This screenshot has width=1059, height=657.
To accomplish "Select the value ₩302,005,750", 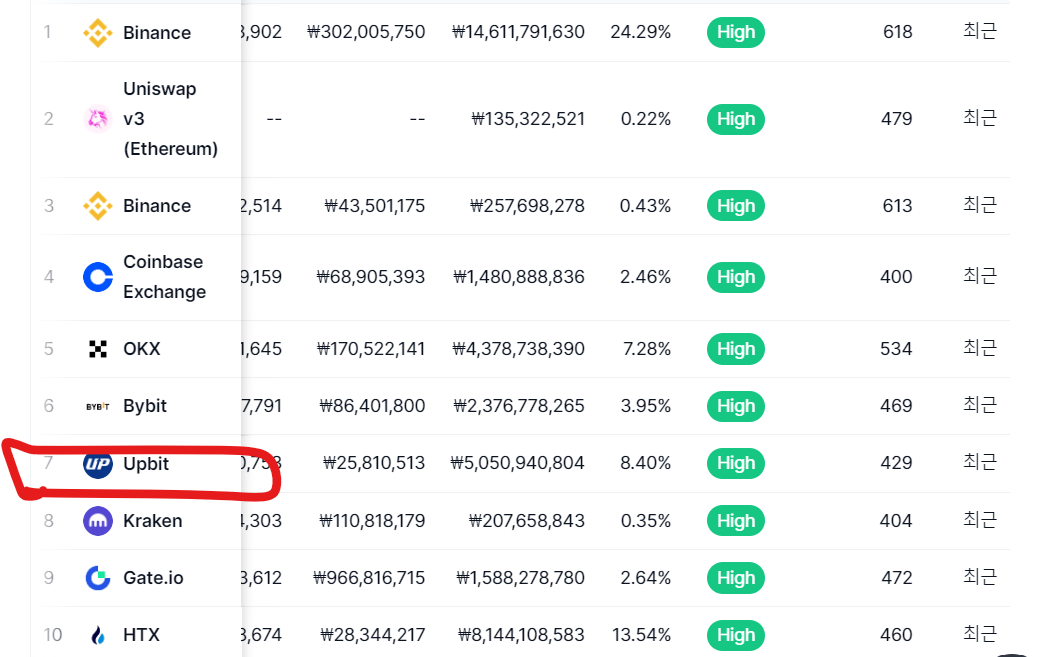I will pos(366,32).
